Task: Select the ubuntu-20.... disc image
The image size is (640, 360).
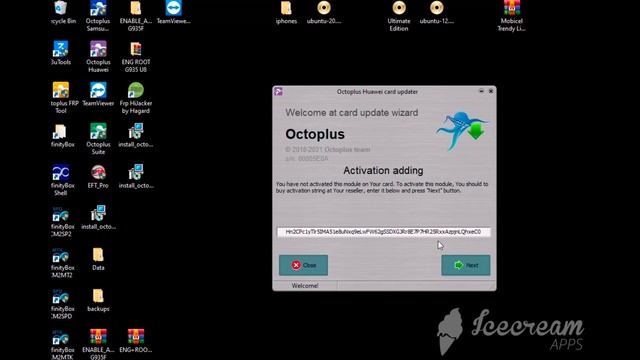Action: click(x=324, y=13)
